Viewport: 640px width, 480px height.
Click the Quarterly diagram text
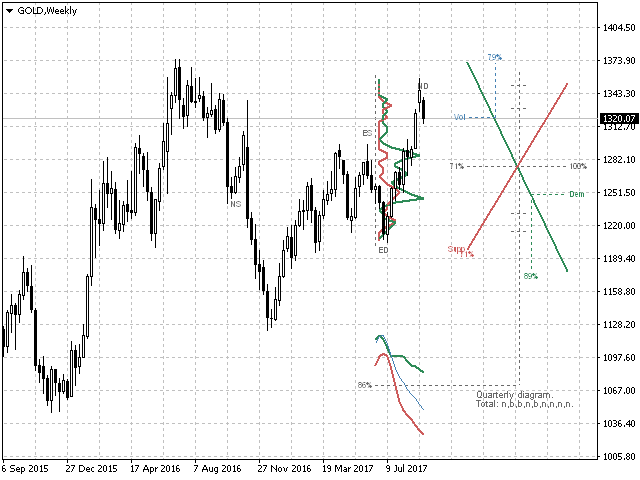(x=515, y=395)
